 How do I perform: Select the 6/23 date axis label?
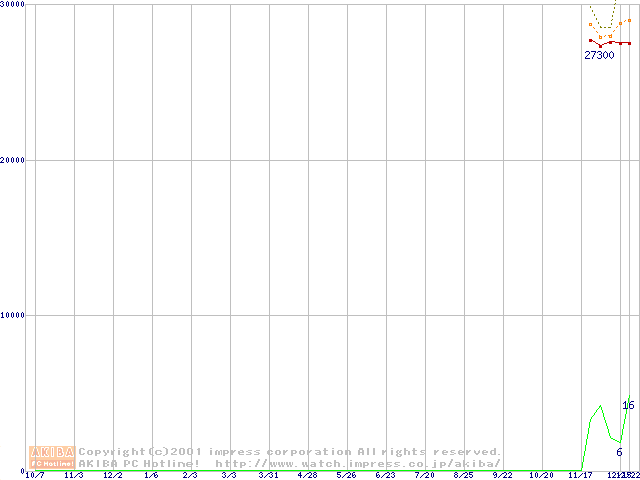[x=385, y=475]
